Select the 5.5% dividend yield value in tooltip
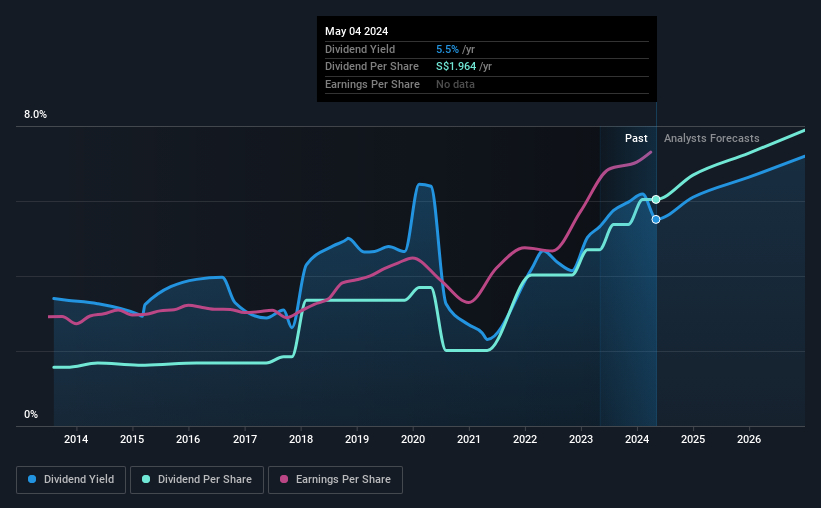Viewport: 821px width, 508px height. tap(447, 49)
